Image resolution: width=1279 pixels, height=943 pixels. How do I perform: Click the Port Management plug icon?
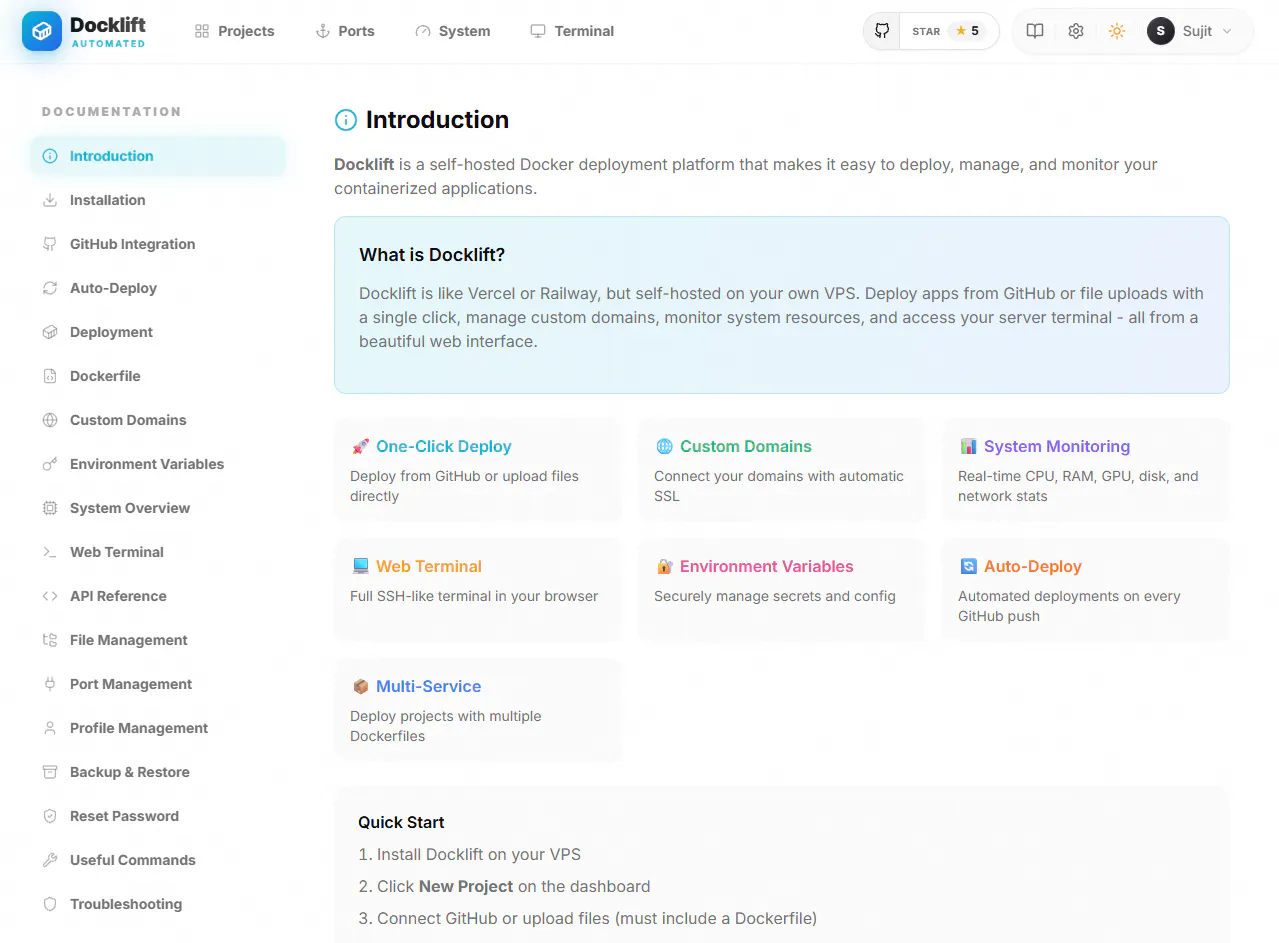[x=50, y=684]
